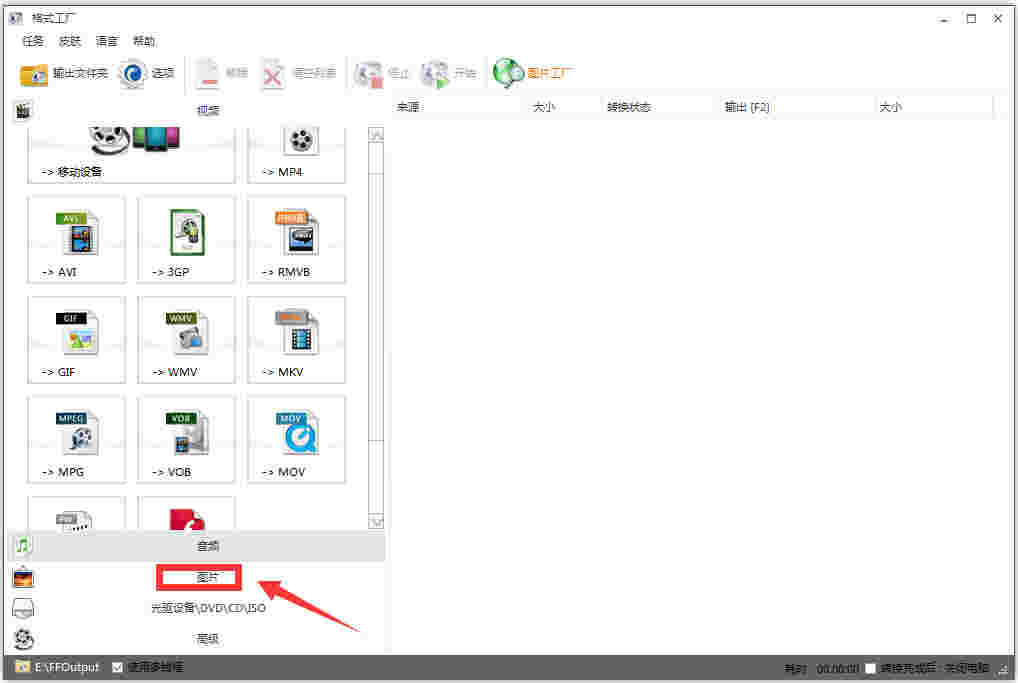Toggle the 转换完成后 关闭电脑 shutdown checkbox
Image resolution: width=1018 pixels, height=683 pixels.
871,668
